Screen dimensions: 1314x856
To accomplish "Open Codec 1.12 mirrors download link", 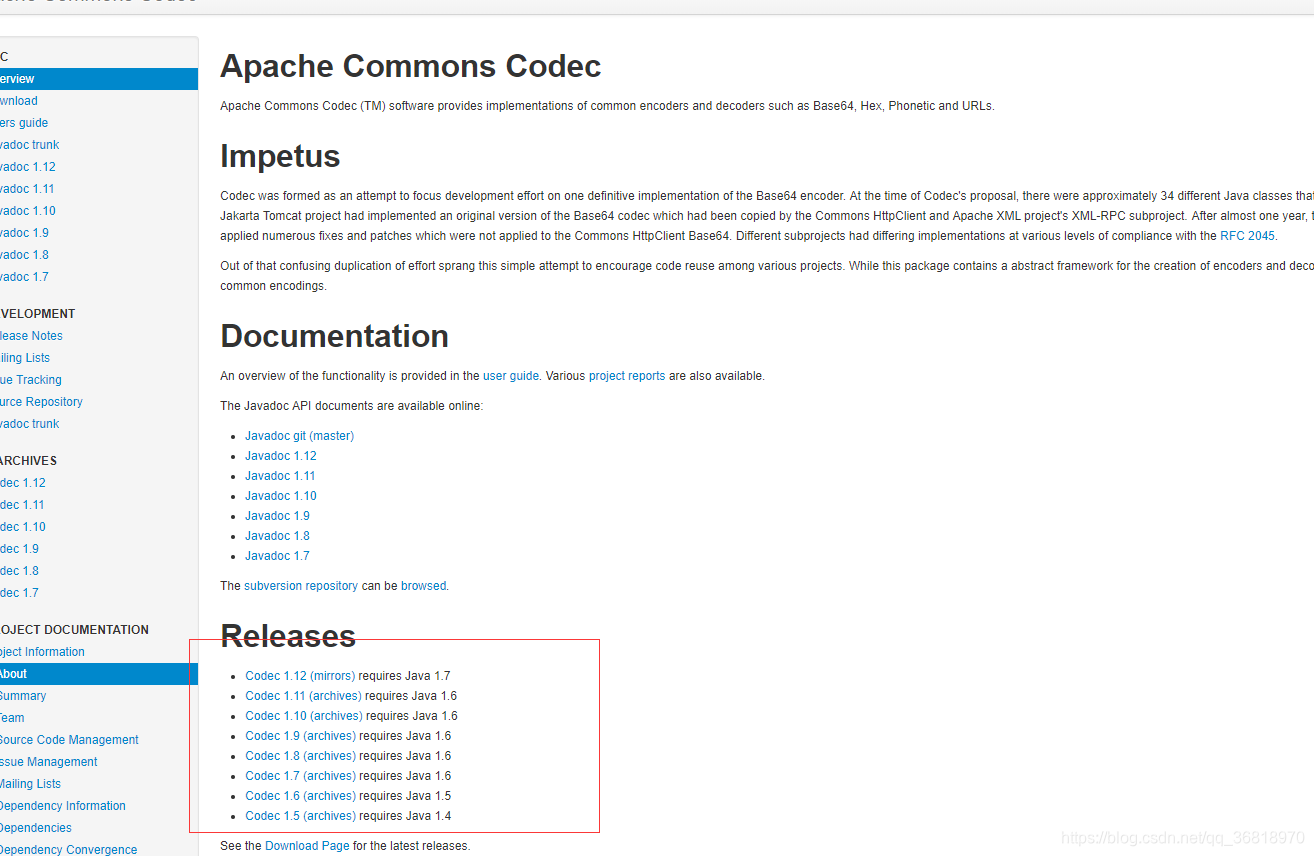I will tap(300, 675).
